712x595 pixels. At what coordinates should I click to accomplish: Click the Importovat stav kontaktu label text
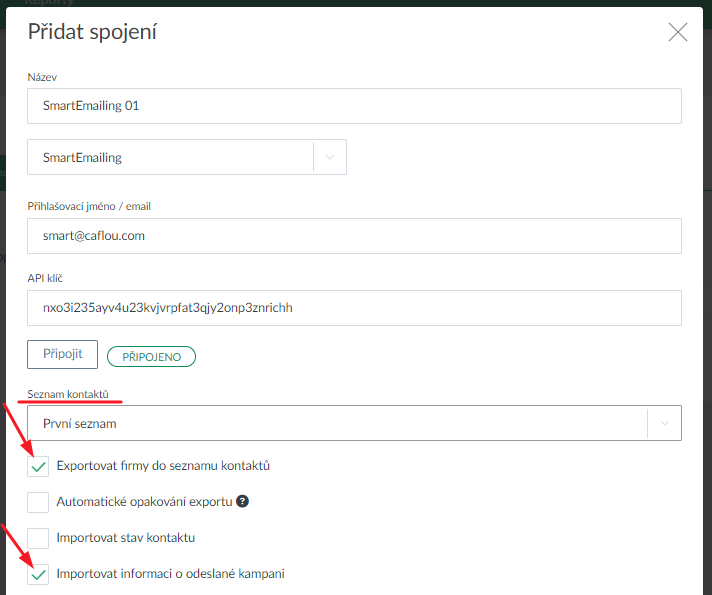pos(125,538)
